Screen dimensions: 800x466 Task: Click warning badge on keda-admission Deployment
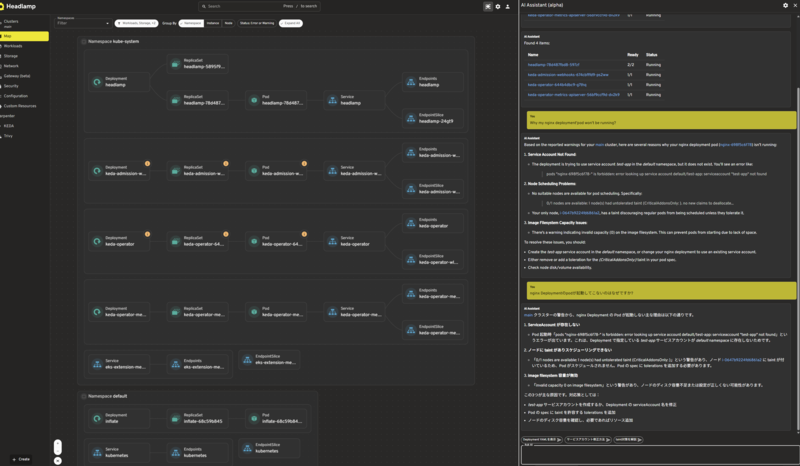pyautogui.click(x=147, y=163)
